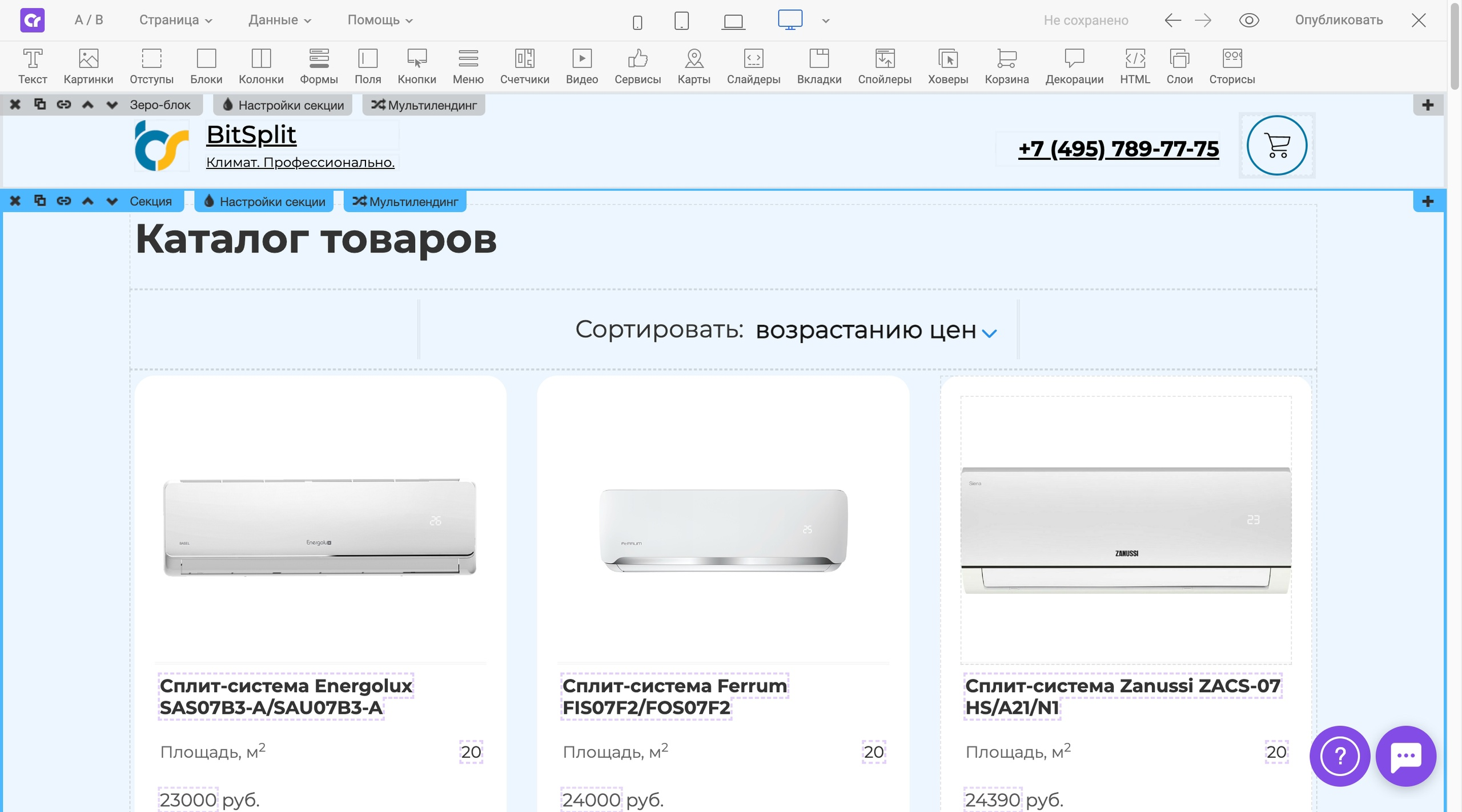Insert an Отступы spacer
Screen dimensions: 1462x812
(151, 66)
